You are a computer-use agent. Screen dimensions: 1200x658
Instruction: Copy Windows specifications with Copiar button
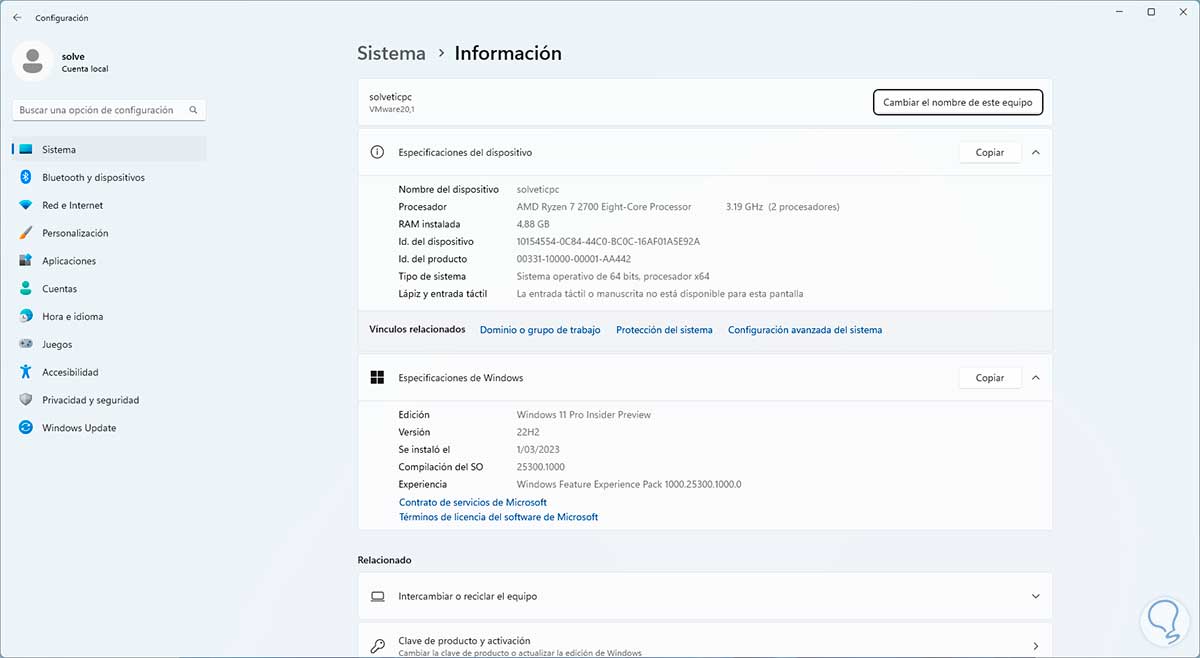pyautogui.click(x=990, y=378)
